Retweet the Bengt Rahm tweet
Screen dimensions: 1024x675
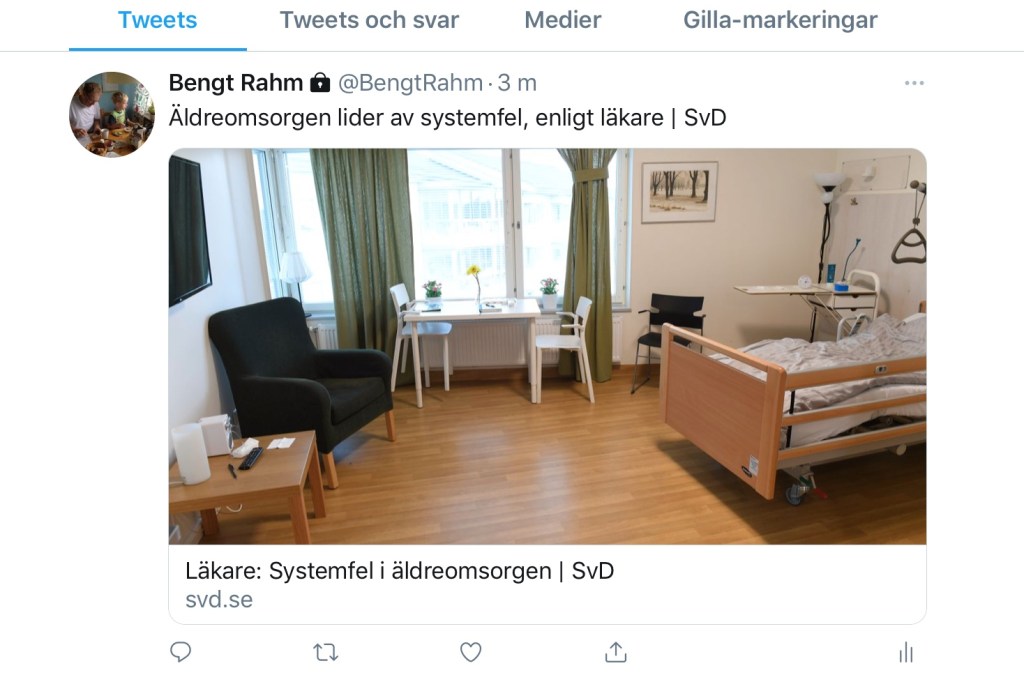click(325, 651)
